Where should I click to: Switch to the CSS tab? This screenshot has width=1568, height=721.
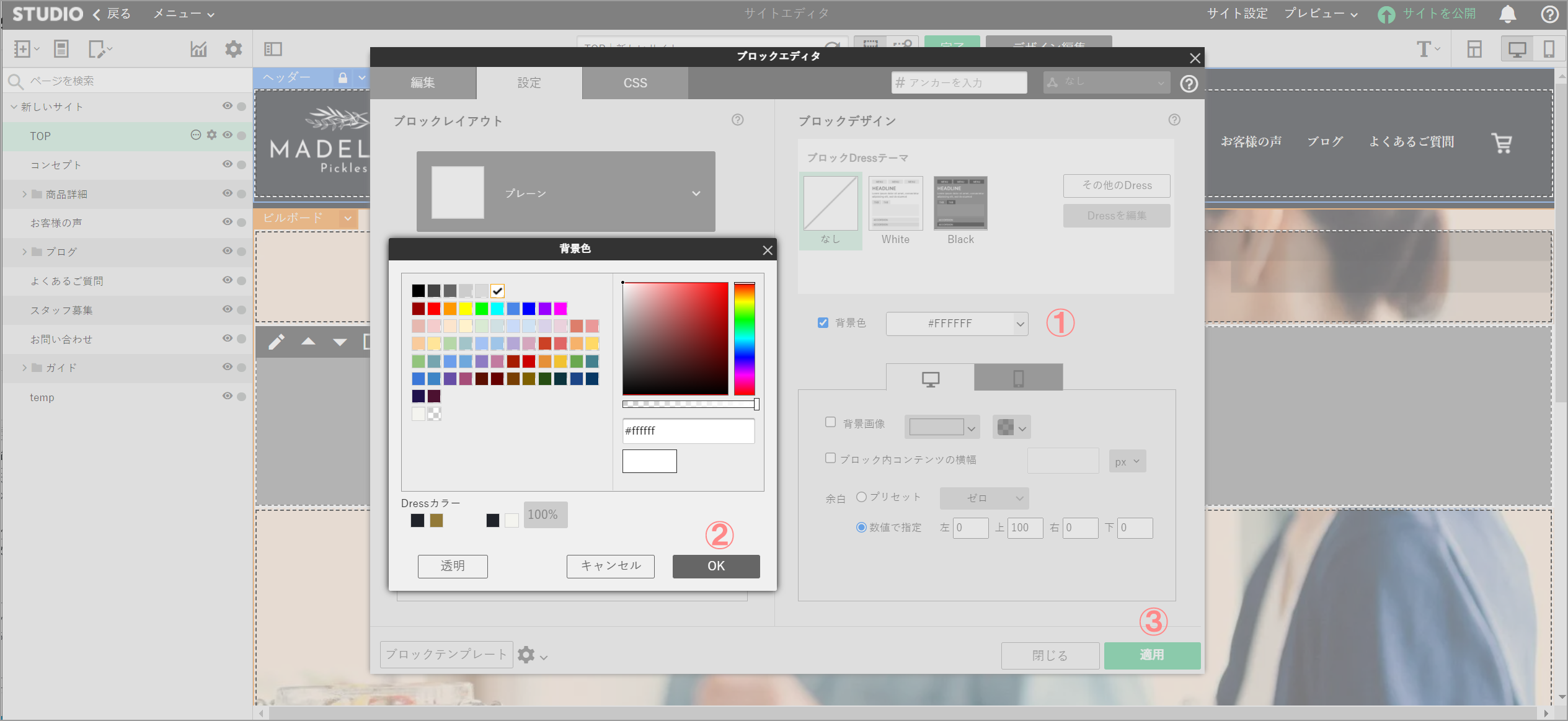(x=635, y=83)
